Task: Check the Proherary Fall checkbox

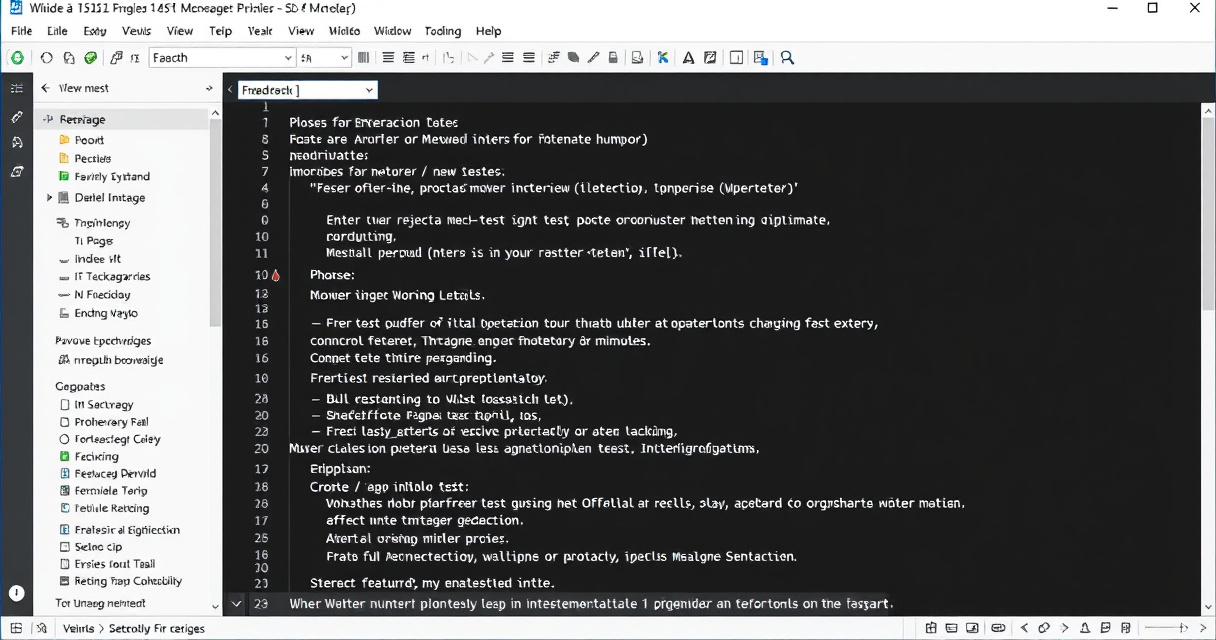Action: pyautogui.click(x=65, y=422)
